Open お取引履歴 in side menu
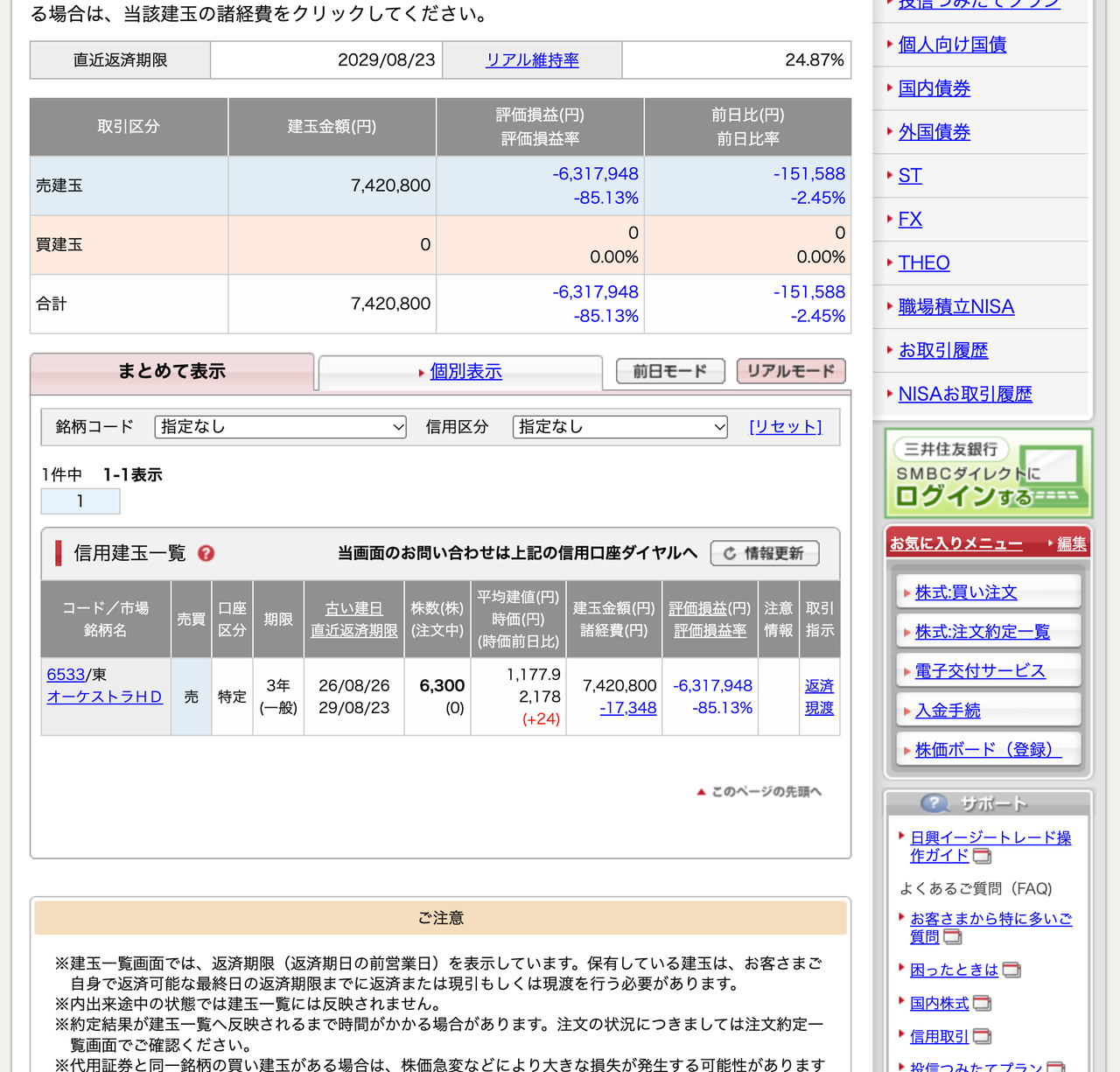This screenshot has height=1072, width=1120. click(943, 351)
